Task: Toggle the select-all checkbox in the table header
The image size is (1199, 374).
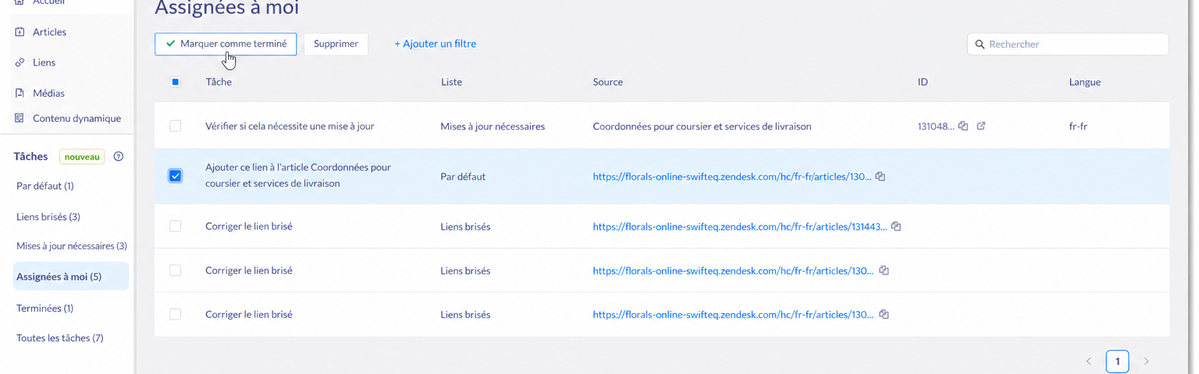Action: pos(175,82)
